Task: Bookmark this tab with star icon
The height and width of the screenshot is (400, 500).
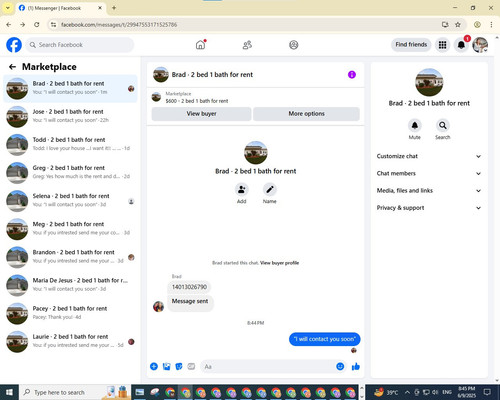Action: (458, 25)
